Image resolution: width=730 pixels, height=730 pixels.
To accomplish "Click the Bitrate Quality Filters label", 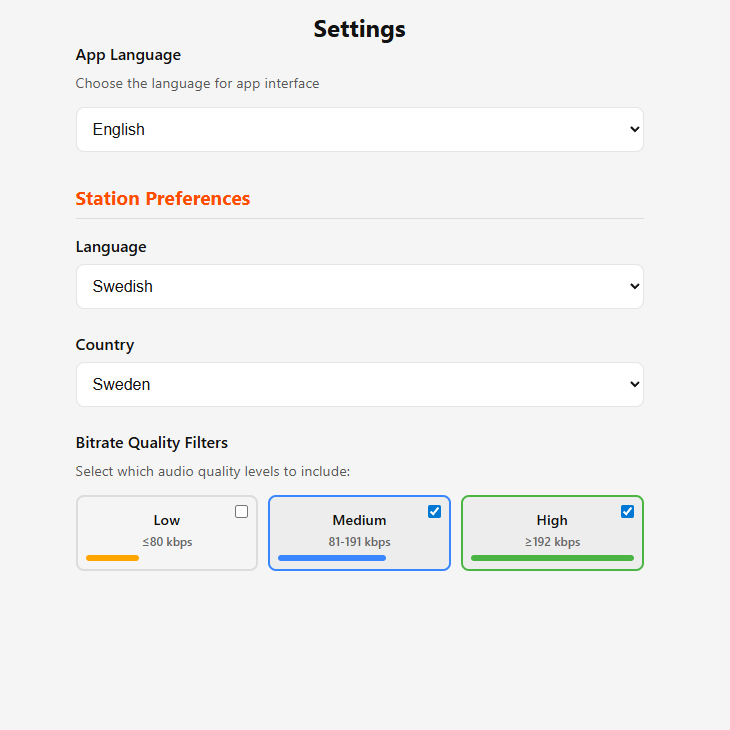I will [x=152, y=443].
